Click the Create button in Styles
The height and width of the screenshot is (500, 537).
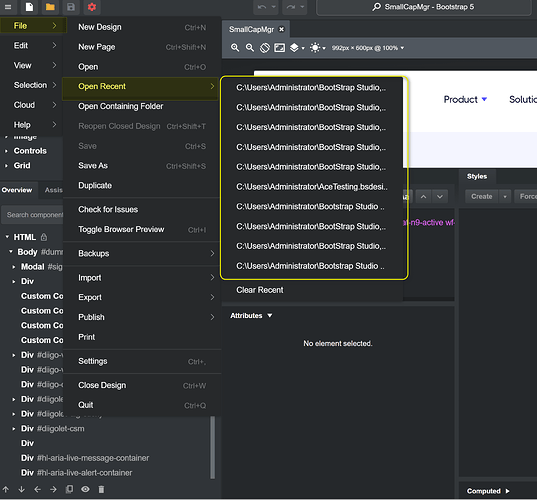tap(482, 197)
